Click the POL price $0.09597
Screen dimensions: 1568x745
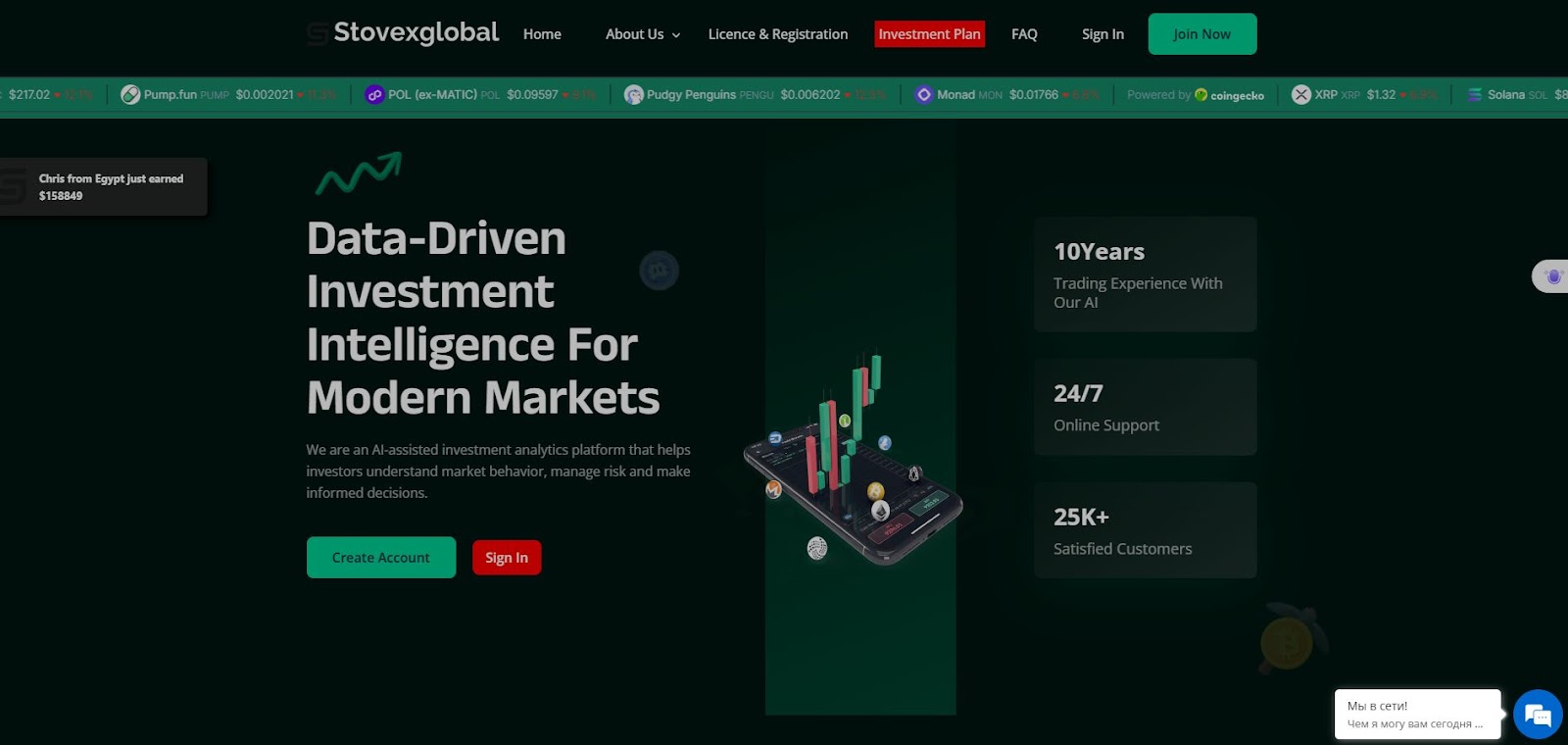point(532,95)
